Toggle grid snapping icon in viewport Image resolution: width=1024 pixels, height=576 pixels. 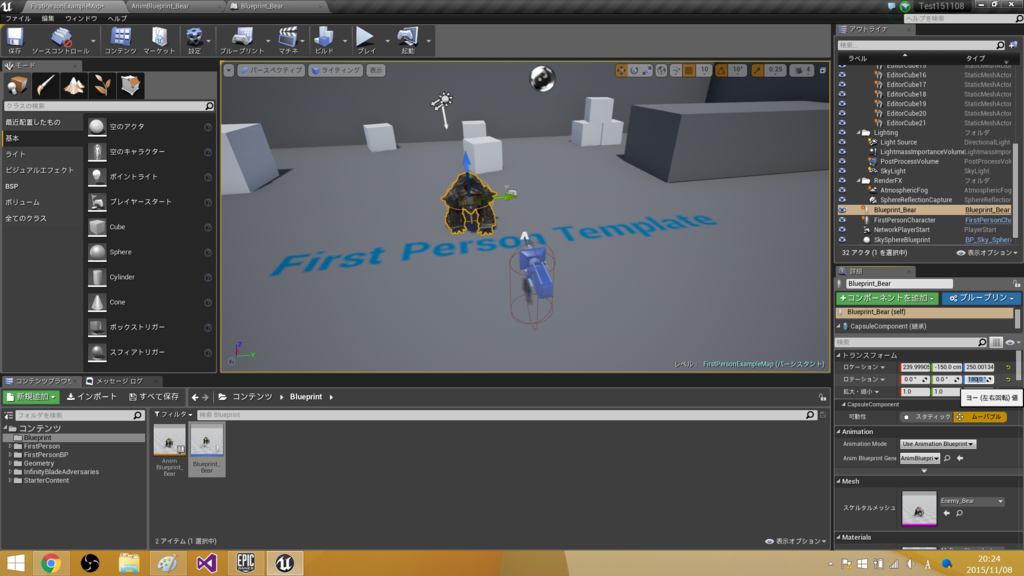(689, 71)
